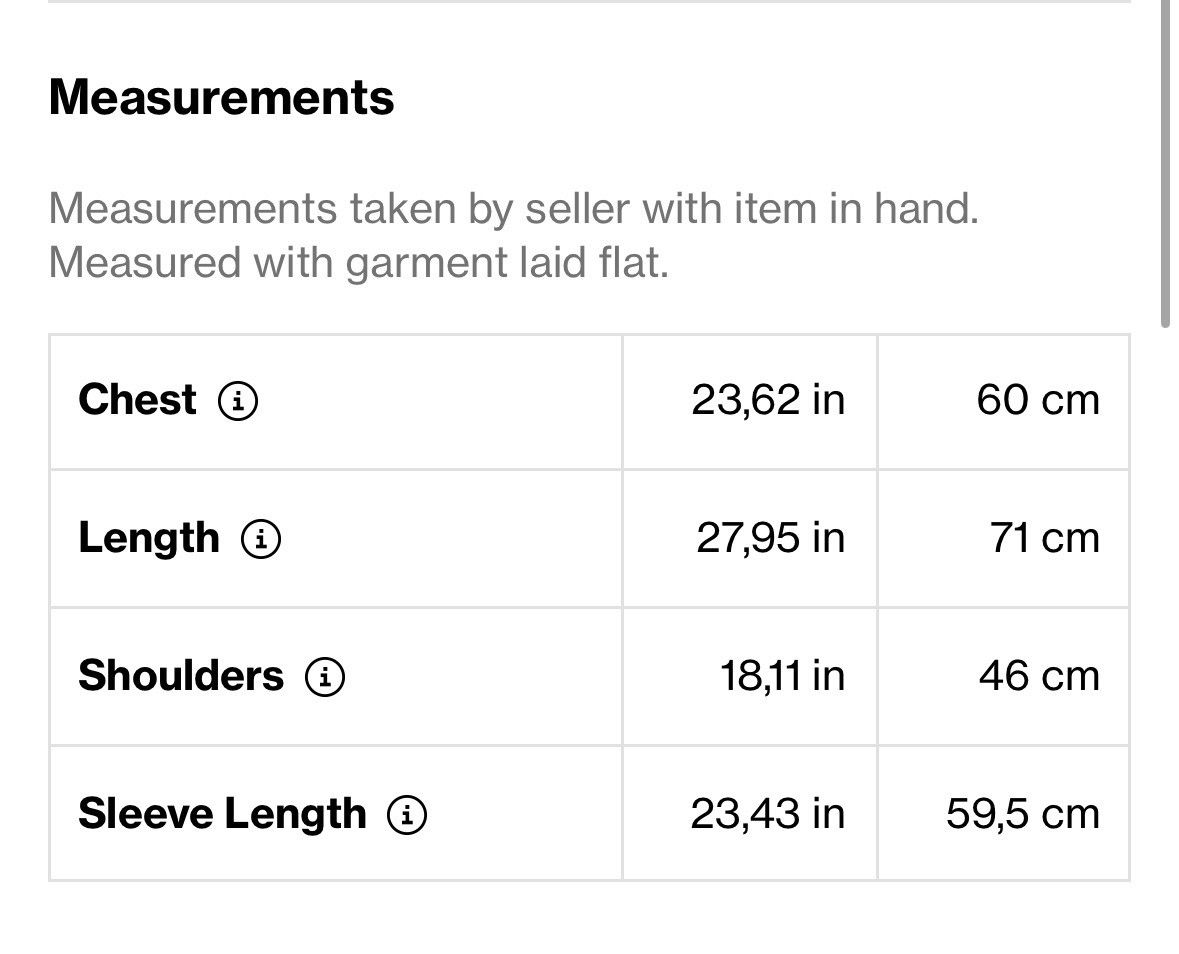
Task: Click the 'Measured with garment laid flat' text
Action: pyautogui.click(x=359, y=263)
